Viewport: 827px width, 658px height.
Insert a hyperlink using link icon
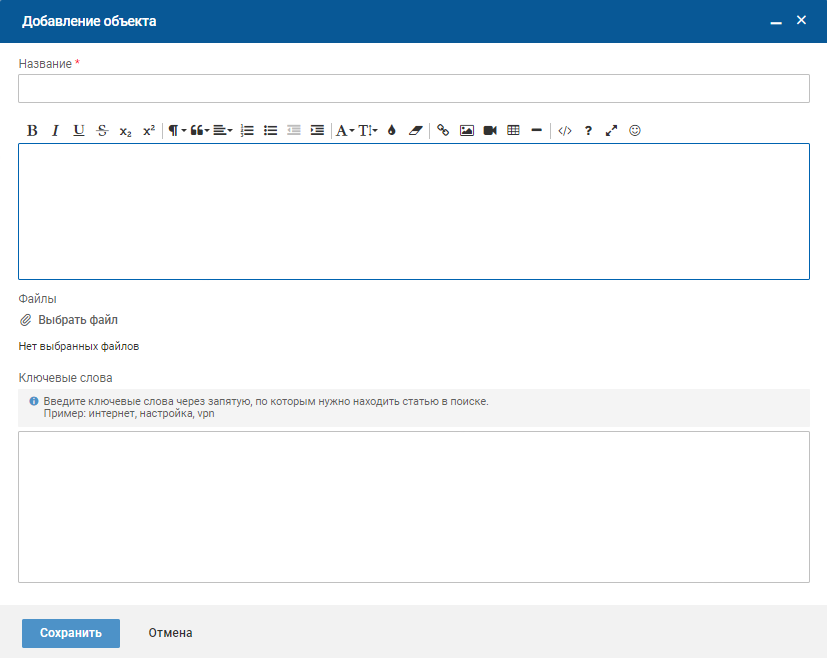coord(443,130)
